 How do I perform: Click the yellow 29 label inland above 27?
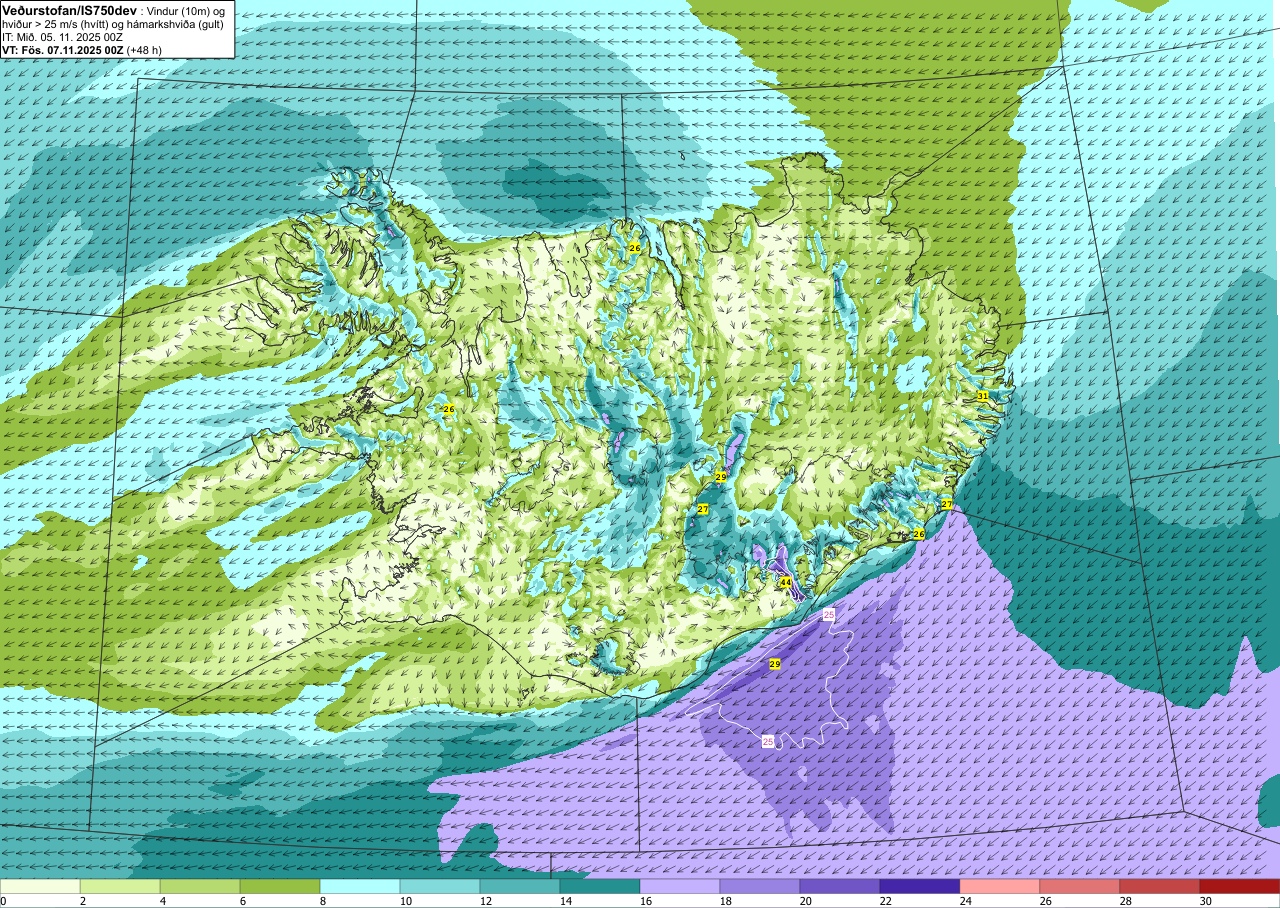tap(721, 478)
